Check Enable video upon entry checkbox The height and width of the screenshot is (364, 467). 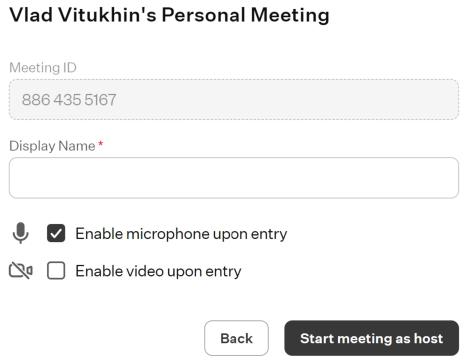point(56,270)
